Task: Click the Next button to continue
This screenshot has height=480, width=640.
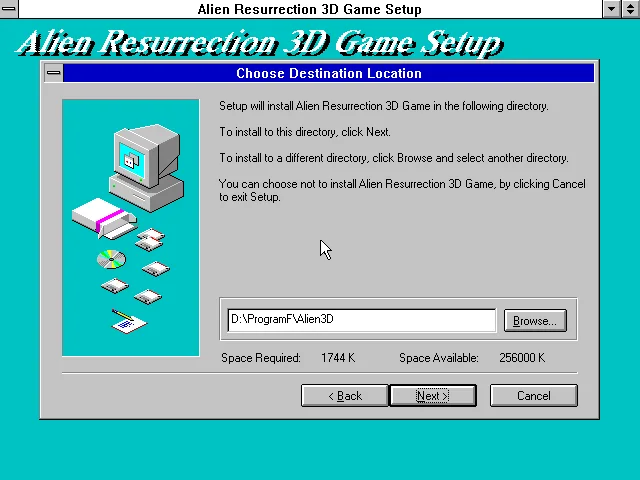Action: 433,396
